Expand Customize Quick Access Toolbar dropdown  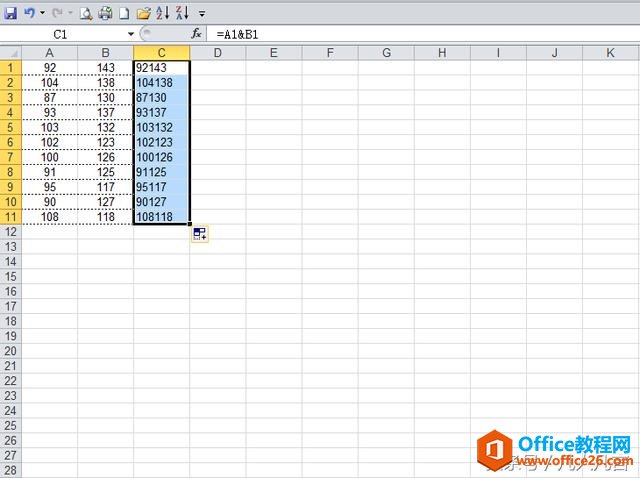pyautogui.click(x=202, y=14)
